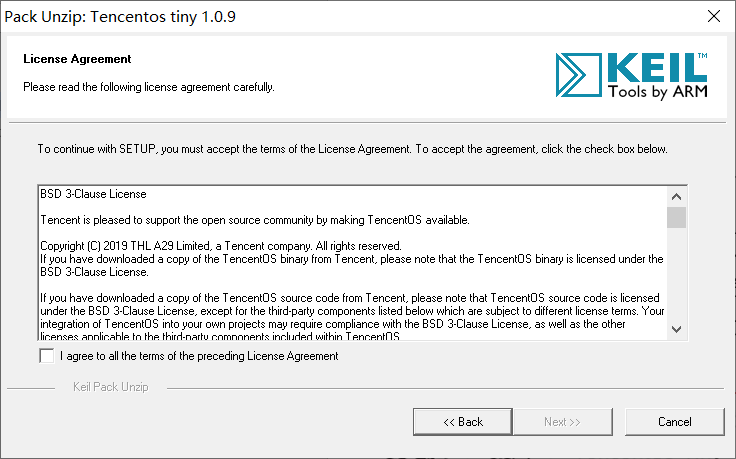Place cursor on 'BSD 3-Clause License' first line
Viewport: 736px width, 459px height.
point(93,194)
